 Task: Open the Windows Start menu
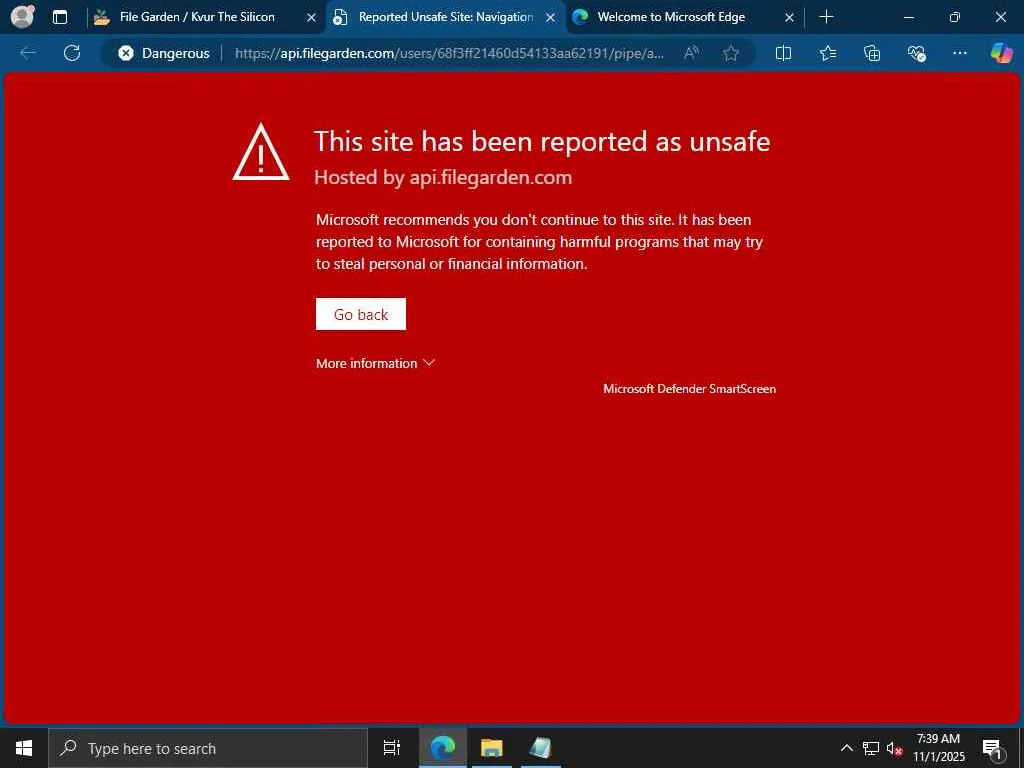click(x=24, y=748)
